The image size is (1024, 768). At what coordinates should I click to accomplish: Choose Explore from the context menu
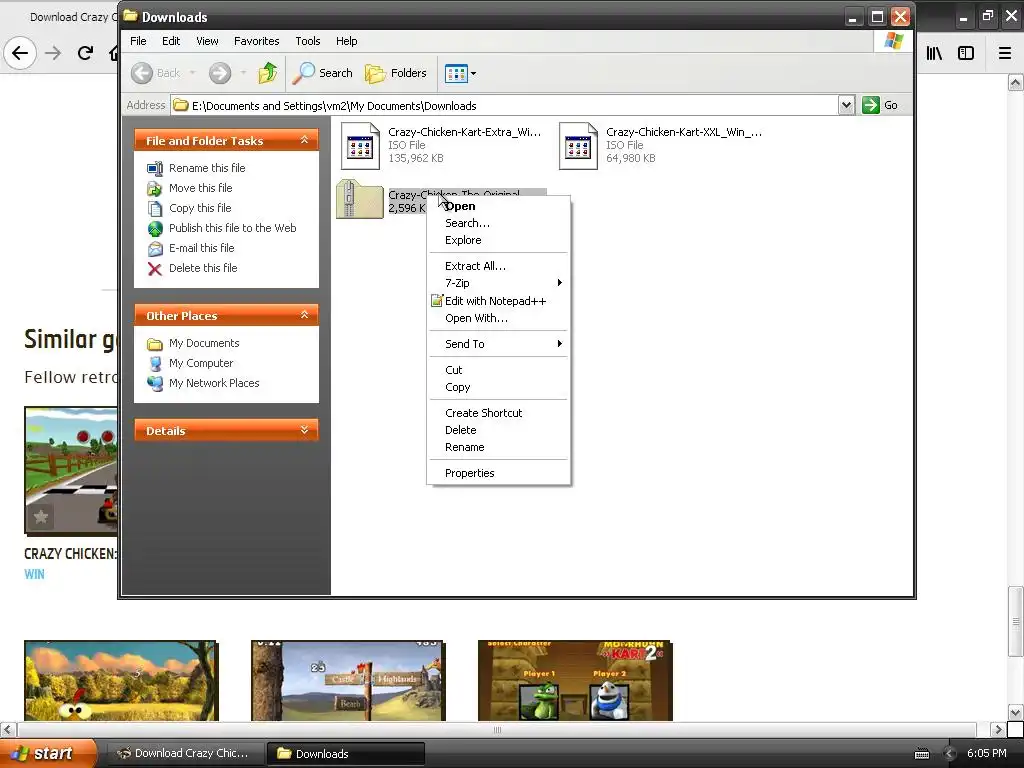(498, 240)
